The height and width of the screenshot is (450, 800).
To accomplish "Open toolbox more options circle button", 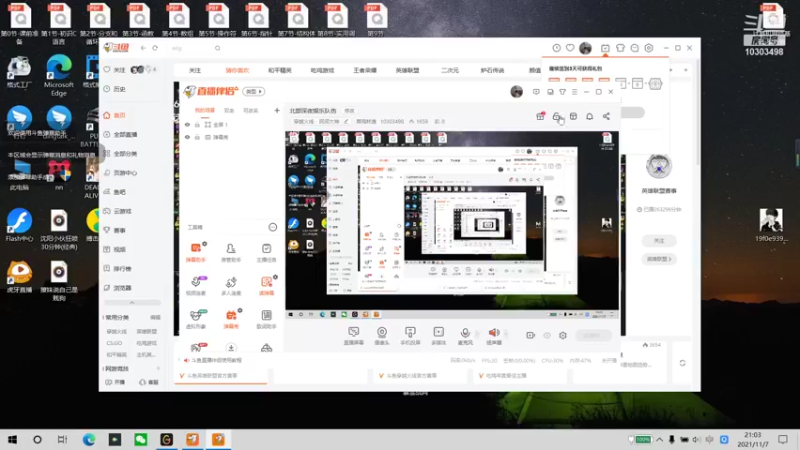I will click(273, 227).
